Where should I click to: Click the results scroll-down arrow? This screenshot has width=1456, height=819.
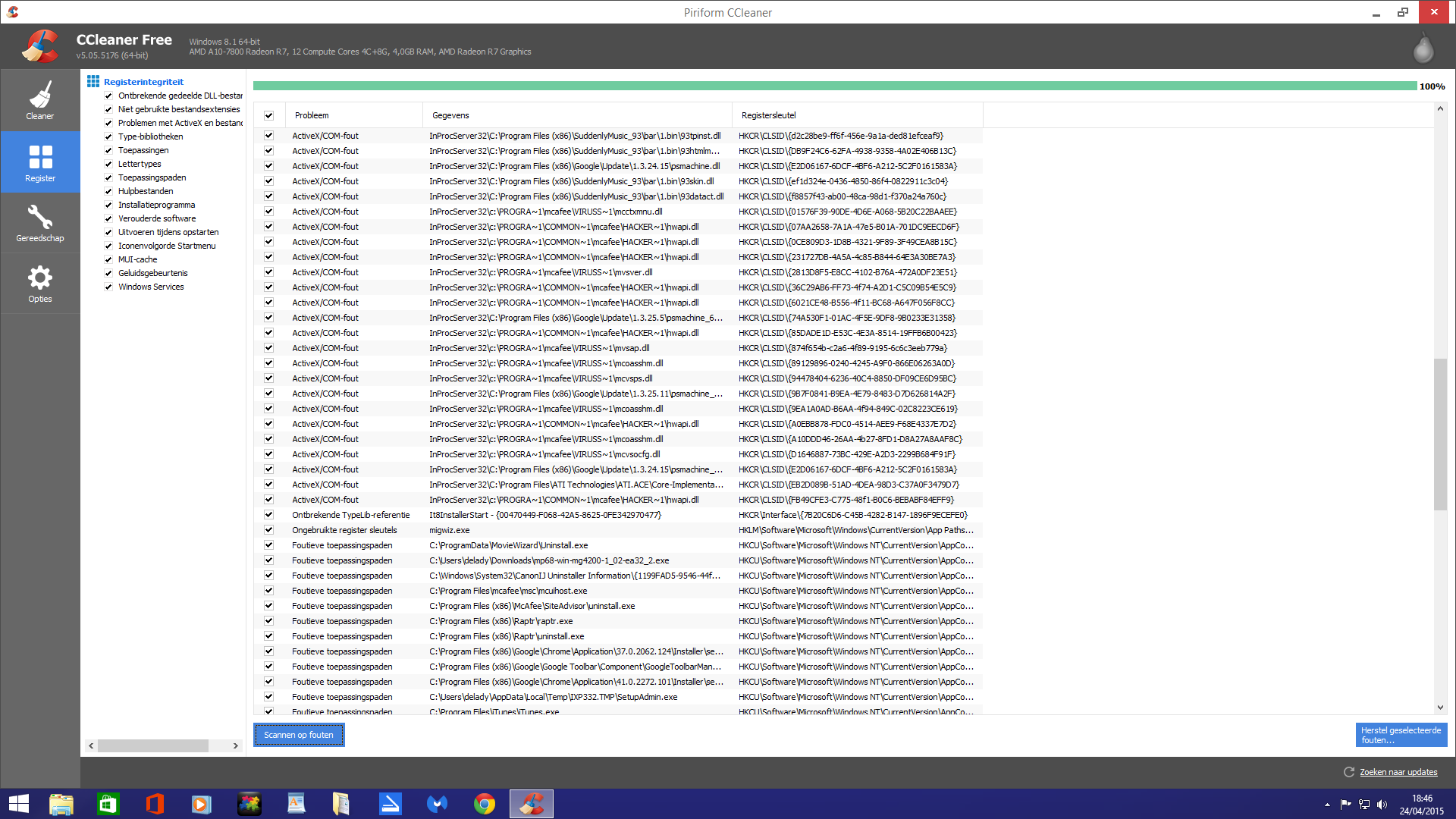(x=1440, y=708)
